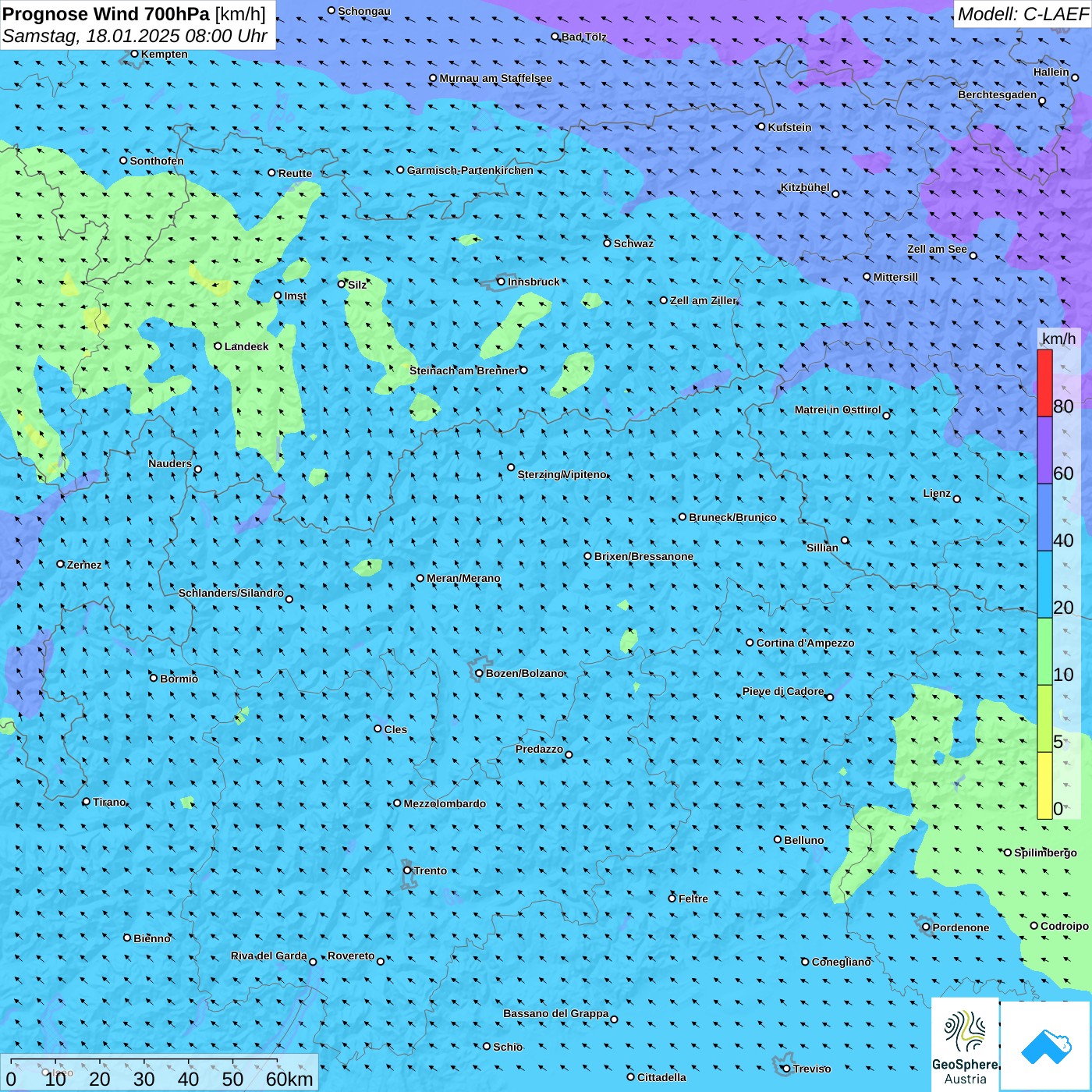Click the 'Sterzing/Vipiteno' label
The image size is (1092, 1092).
[562, 474]
